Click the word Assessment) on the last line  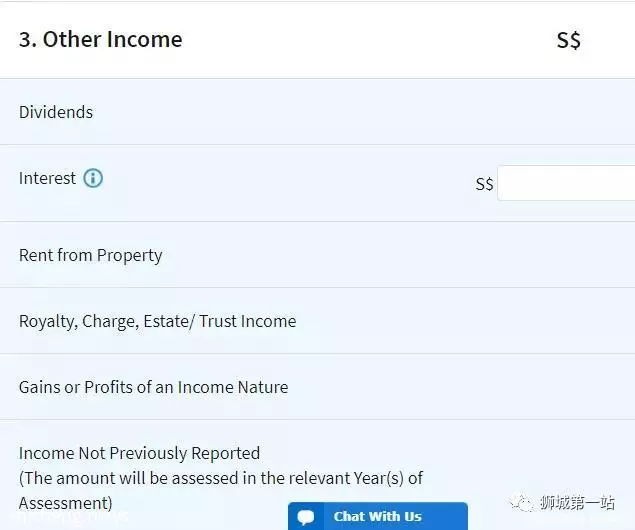(66, 503)
